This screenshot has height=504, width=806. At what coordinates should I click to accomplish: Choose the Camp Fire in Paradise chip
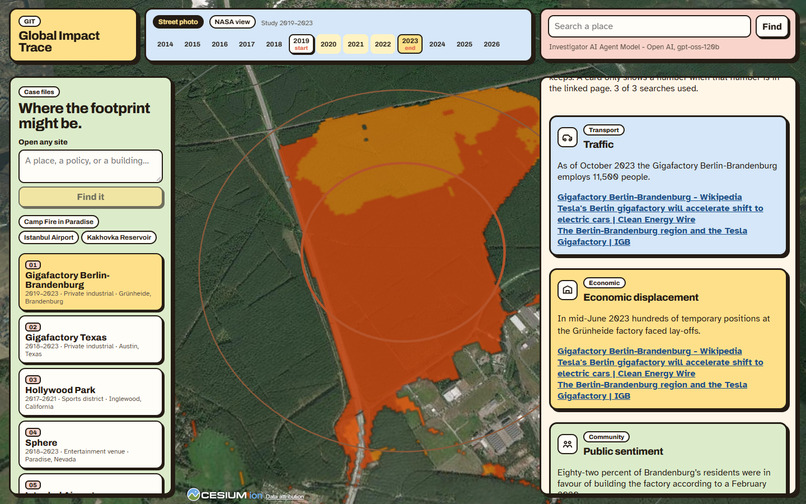pos(59,222)
